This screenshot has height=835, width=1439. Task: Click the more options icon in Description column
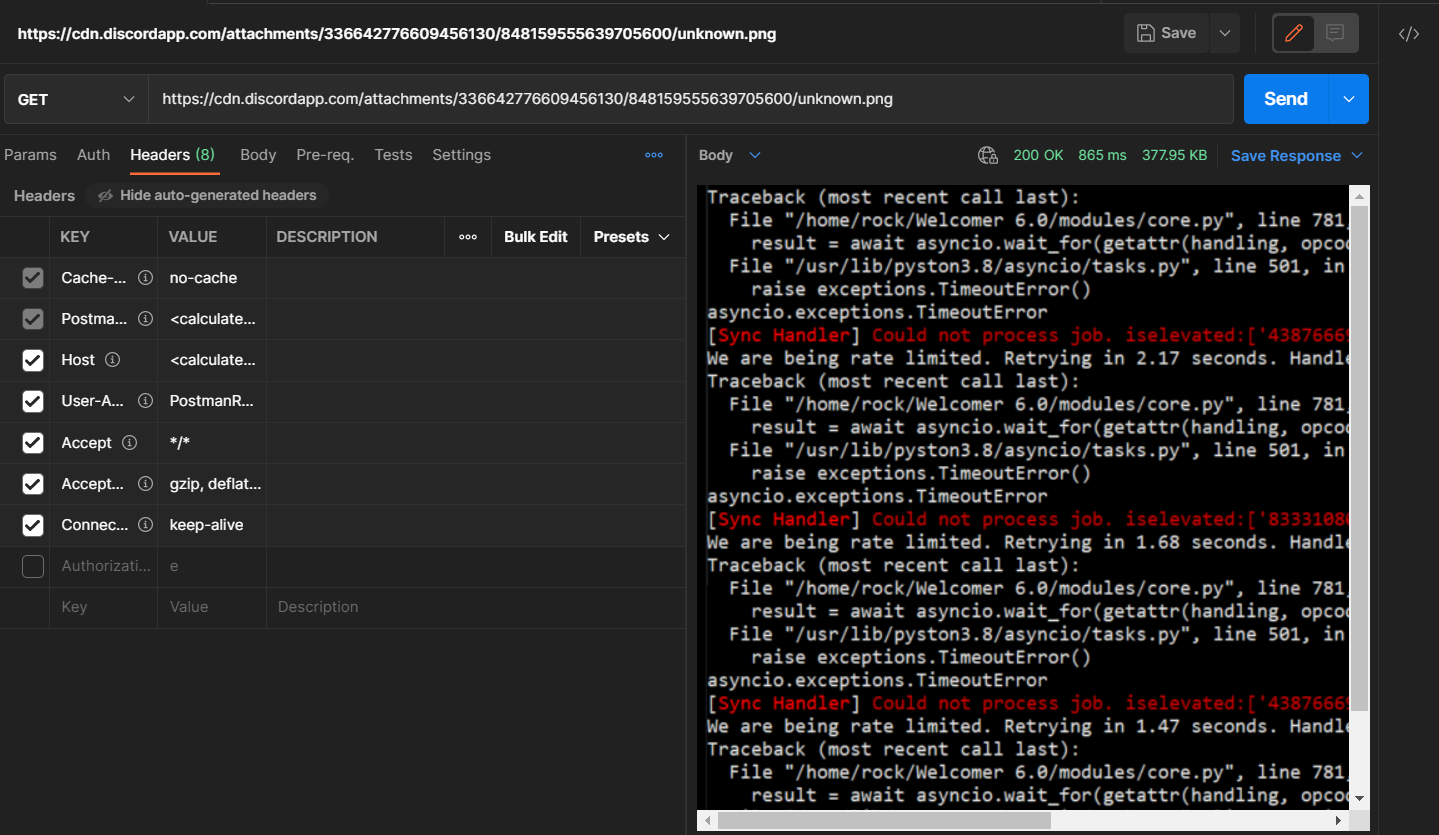pyautogui.click(x=467, y=236)
